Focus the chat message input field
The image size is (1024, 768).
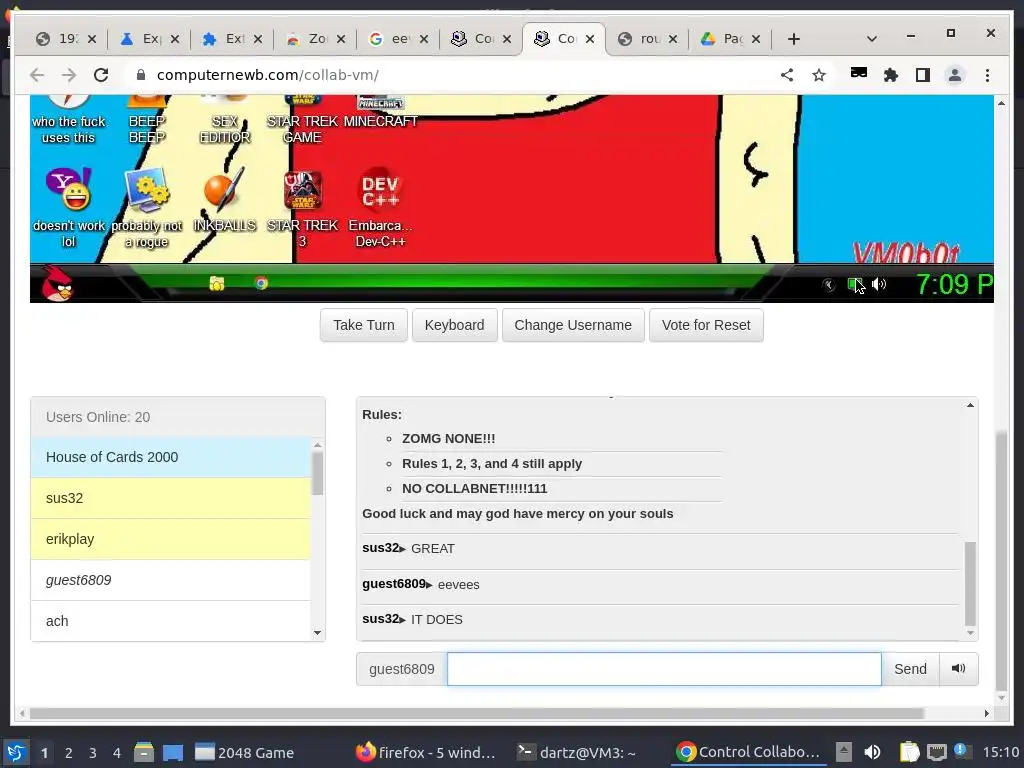(x=664, y=669)
